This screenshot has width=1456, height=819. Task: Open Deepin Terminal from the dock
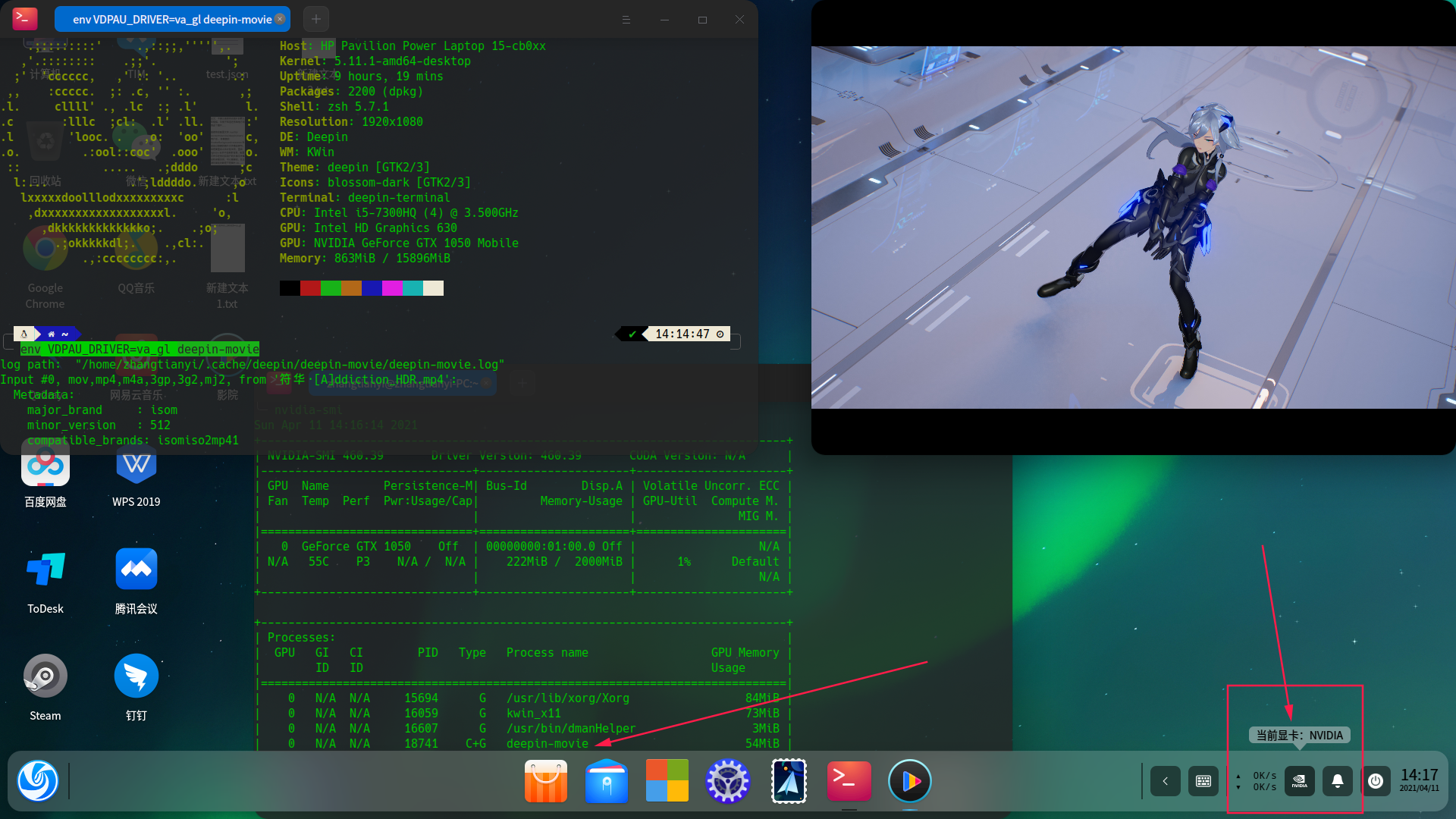tap(849, 781)
